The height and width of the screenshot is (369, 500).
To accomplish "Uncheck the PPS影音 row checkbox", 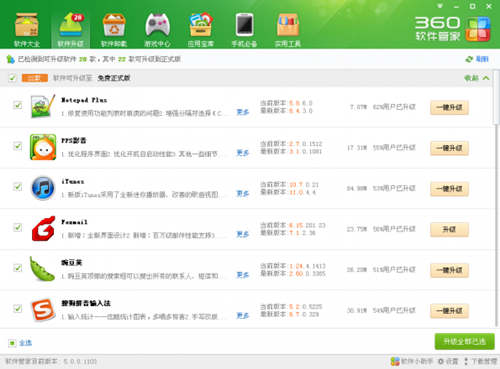I will tap(17, 146).
